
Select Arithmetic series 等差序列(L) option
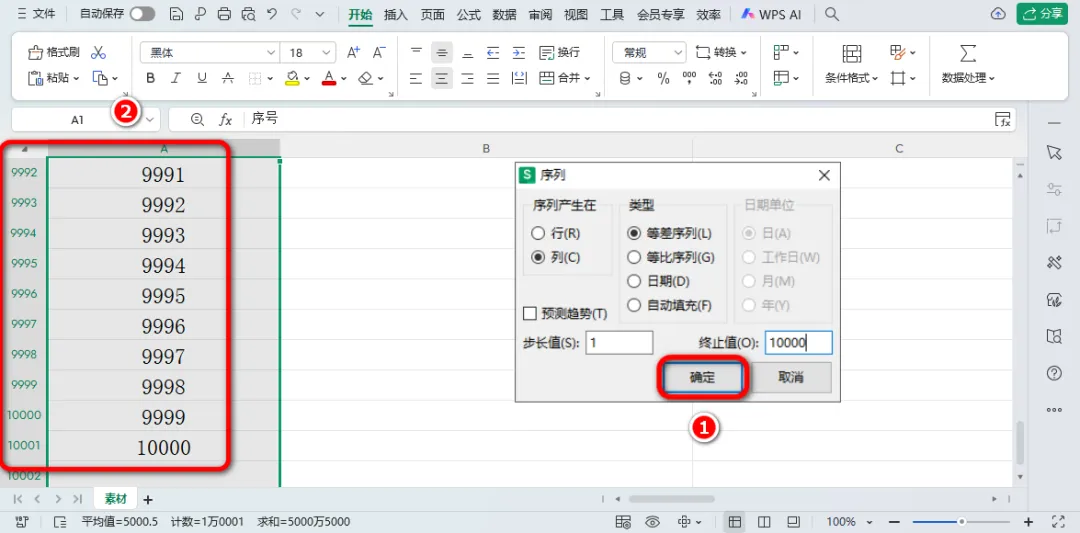pyautogui.click(x=634, y=233)
